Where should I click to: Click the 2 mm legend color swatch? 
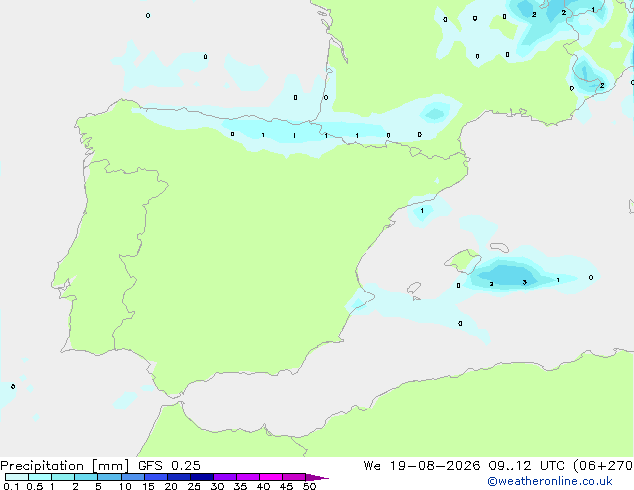point(86,477)
